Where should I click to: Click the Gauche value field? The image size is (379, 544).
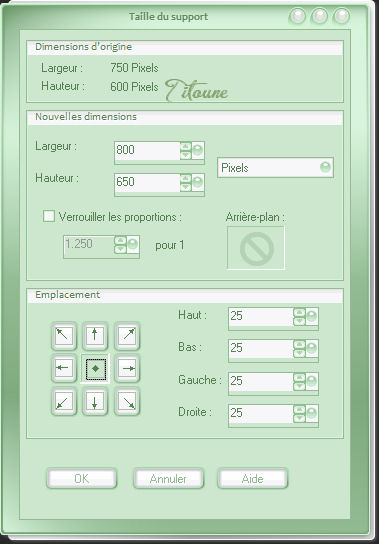click(261, 381)
